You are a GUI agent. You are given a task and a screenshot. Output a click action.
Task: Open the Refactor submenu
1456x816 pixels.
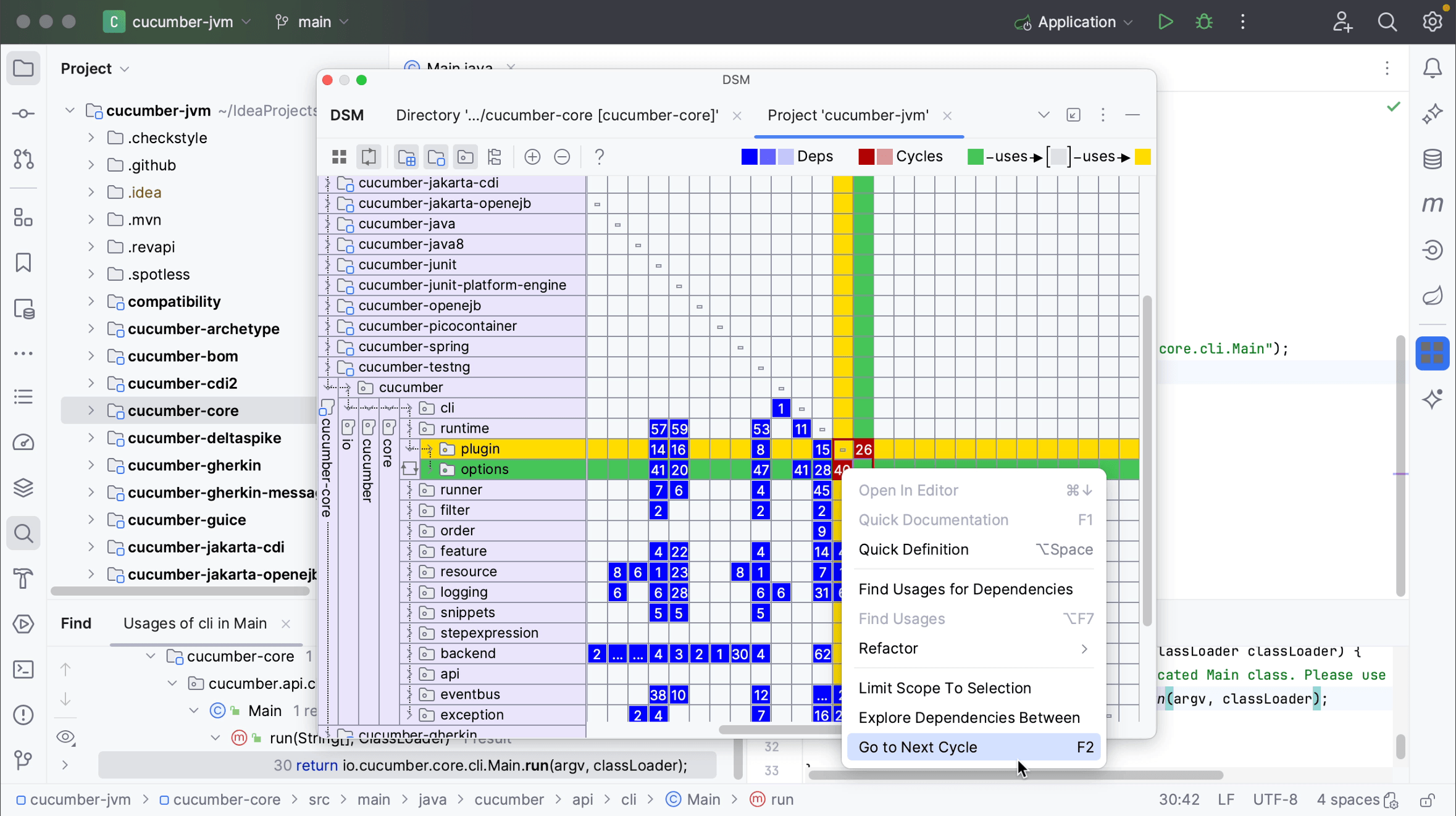pos(974,648)
